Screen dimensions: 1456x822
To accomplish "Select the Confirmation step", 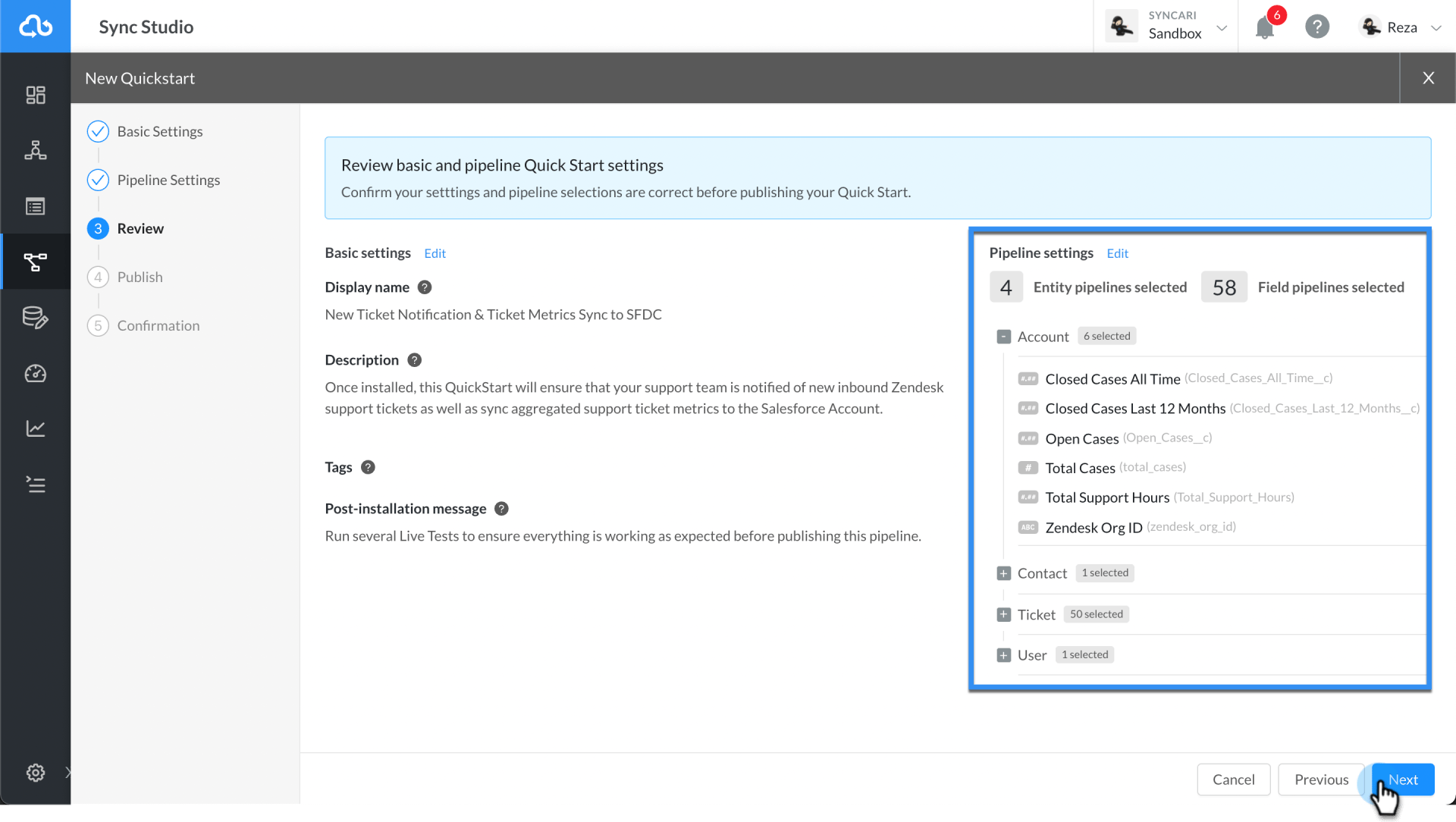I will [143, 325].
